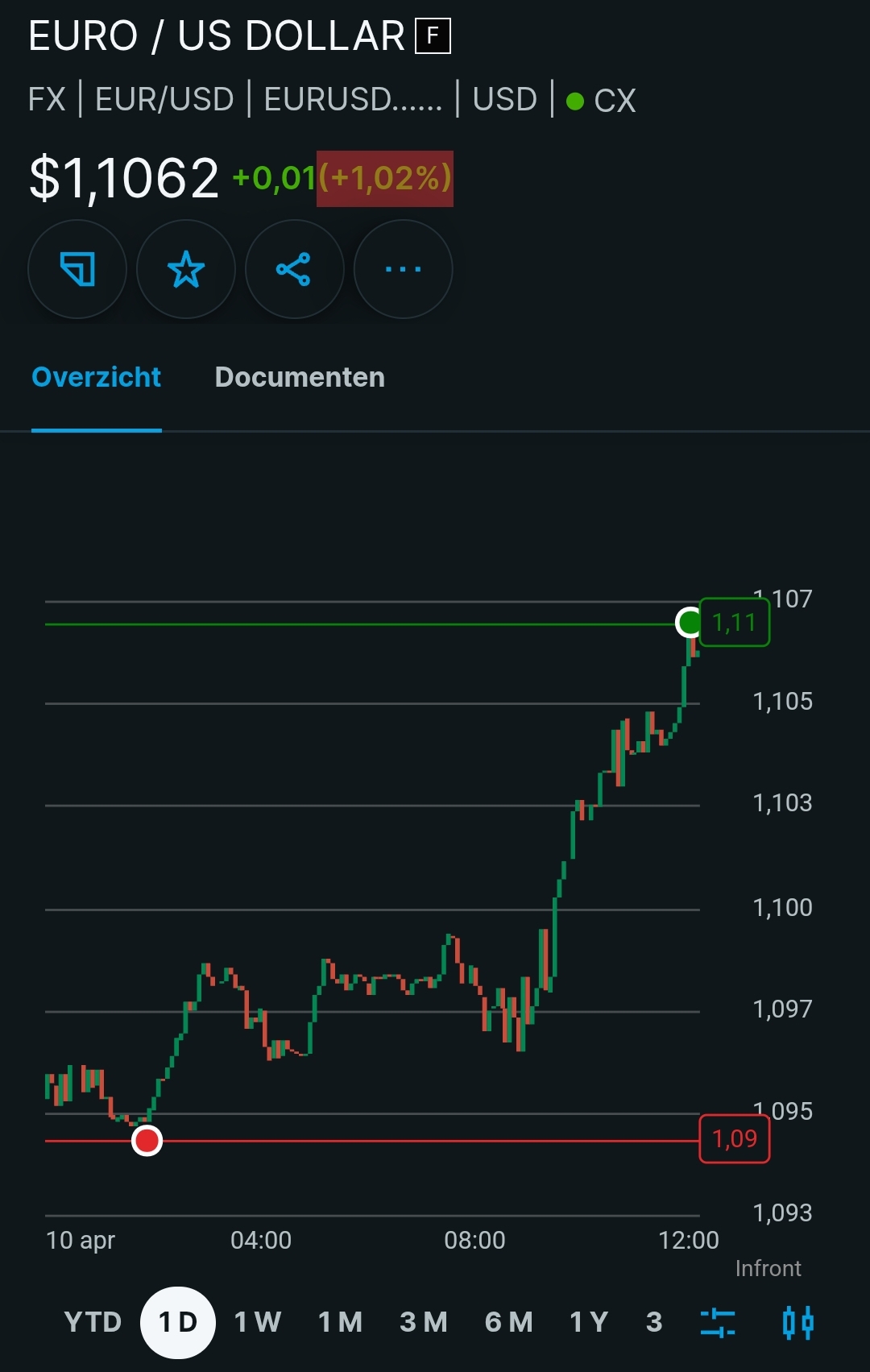This screenshot has width=870, height=1372.
Task: Open the Documenten tab
Action: tap(300, 377)
